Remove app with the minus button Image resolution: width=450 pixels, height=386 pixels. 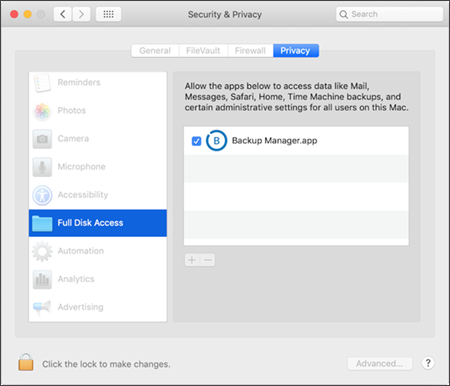tap(208, 260)
